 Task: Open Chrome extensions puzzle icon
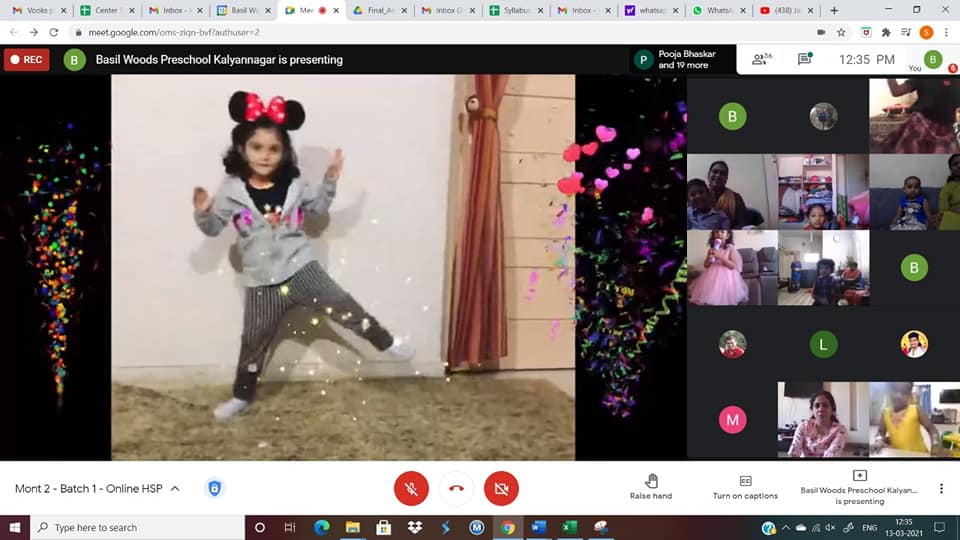pos(886,32)
